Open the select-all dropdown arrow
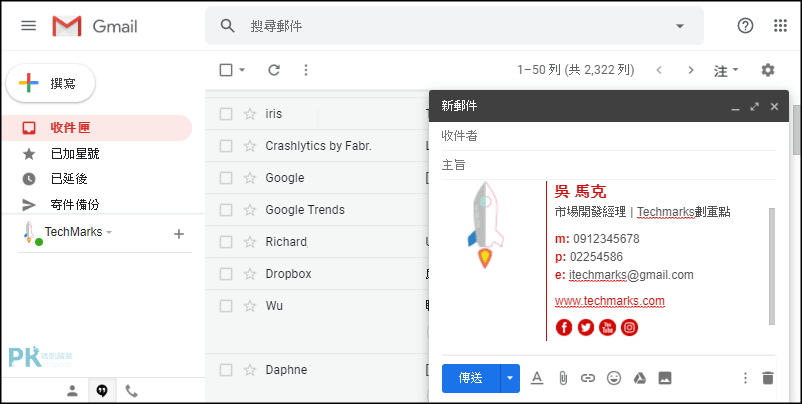 coord(242,70)
